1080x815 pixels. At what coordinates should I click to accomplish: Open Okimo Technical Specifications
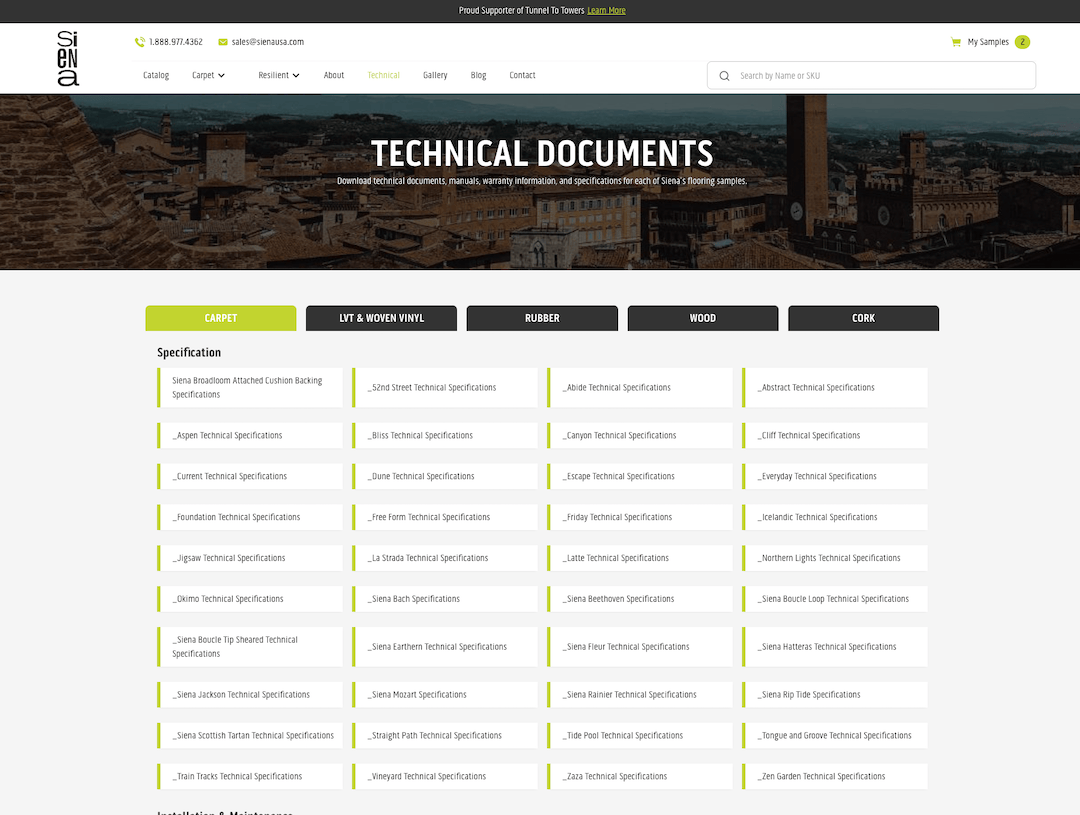pos(250,599)
